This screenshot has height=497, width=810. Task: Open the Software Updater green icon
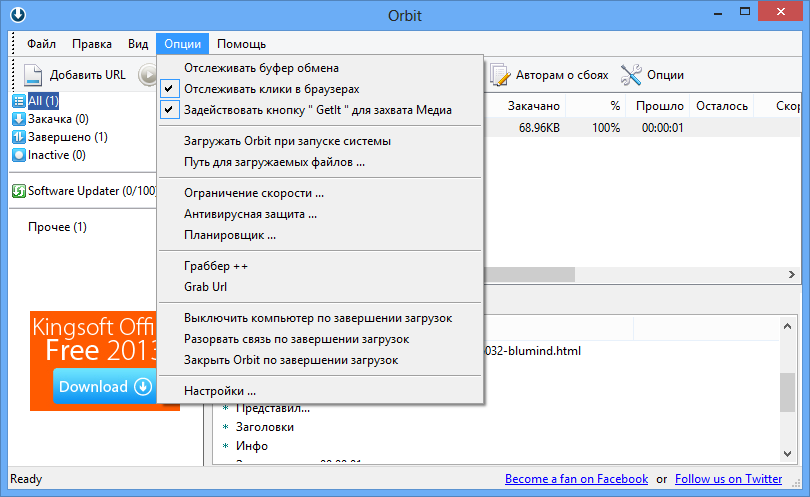[19, 191]
